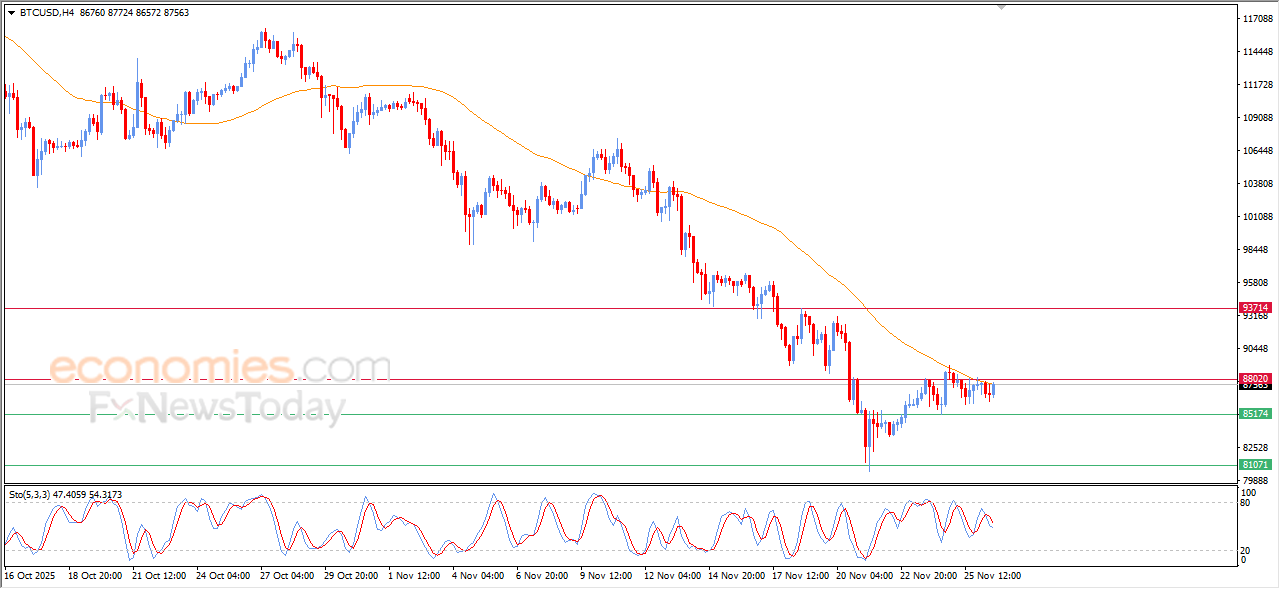Viewport: 1280px width, 589px height.
Task: Click the 90448 value on the price axis
Action: click(x=1257, y=349)
